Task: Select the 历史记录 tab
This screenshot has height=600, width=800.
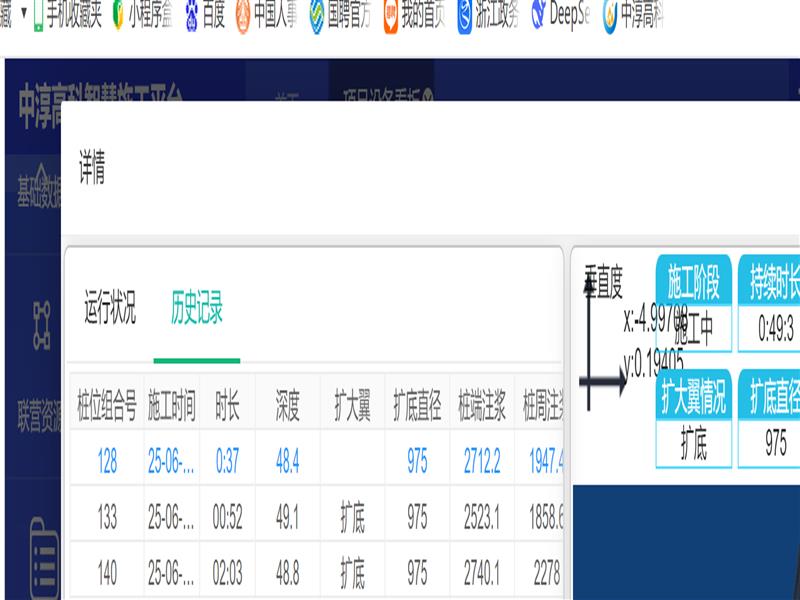Action: 196,306
